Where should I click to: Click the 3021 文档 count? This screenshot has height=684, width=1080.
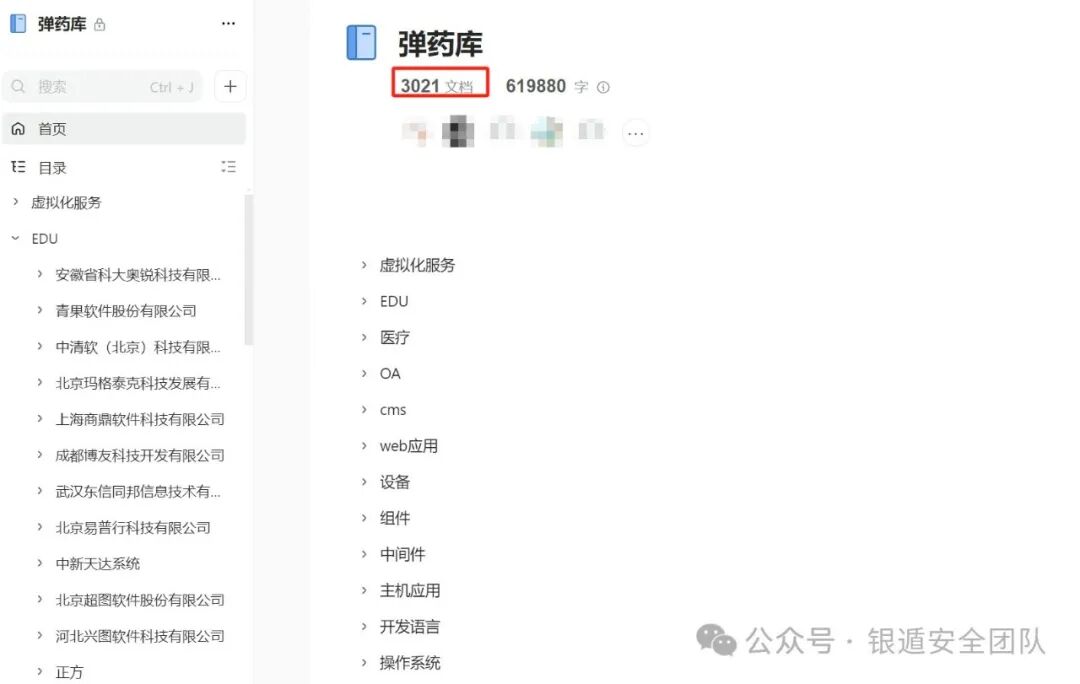click(437, 86)
